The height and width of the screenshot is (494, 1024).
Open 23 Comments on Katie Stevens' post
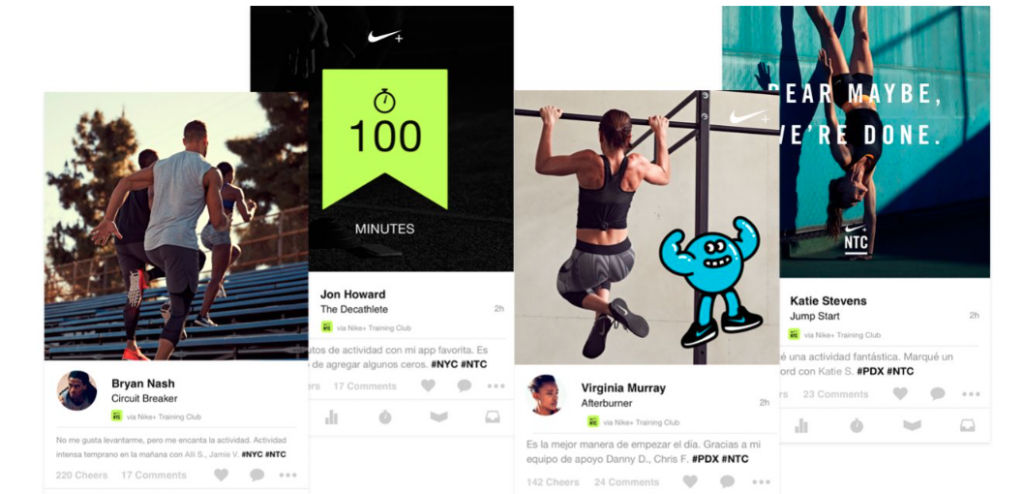[x=835, y=394]
